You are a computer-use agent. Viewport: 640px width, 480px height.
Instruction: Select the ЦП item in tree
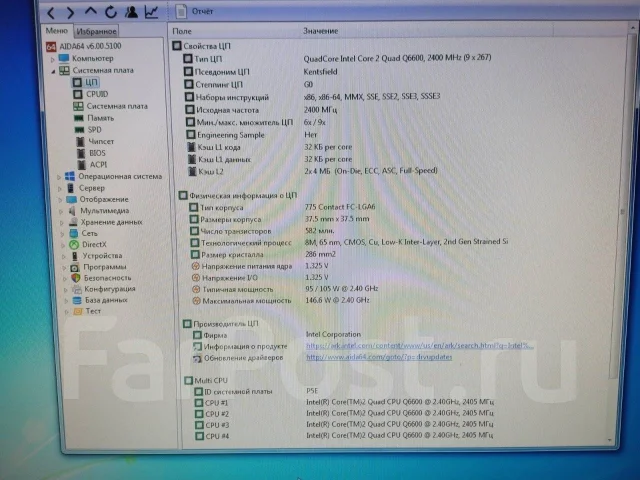(85, 82)
